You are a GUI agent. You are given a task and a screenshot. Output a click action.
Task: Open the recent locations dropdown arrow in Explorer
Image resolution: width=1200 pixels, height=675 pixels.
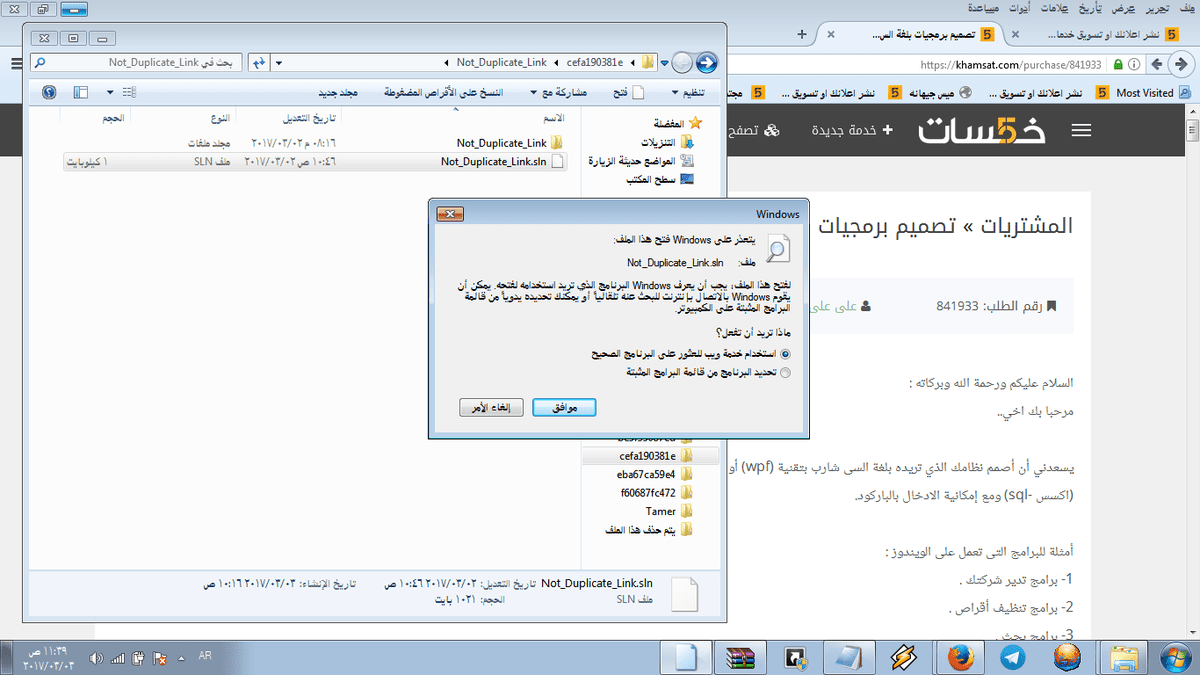point(665,63)
